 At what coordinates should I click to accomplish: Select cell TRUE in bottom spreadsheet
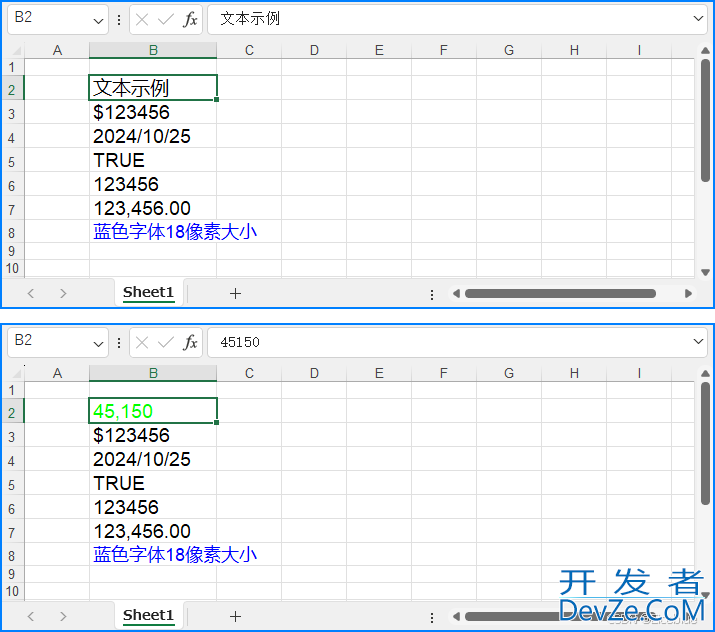(153, 483)
